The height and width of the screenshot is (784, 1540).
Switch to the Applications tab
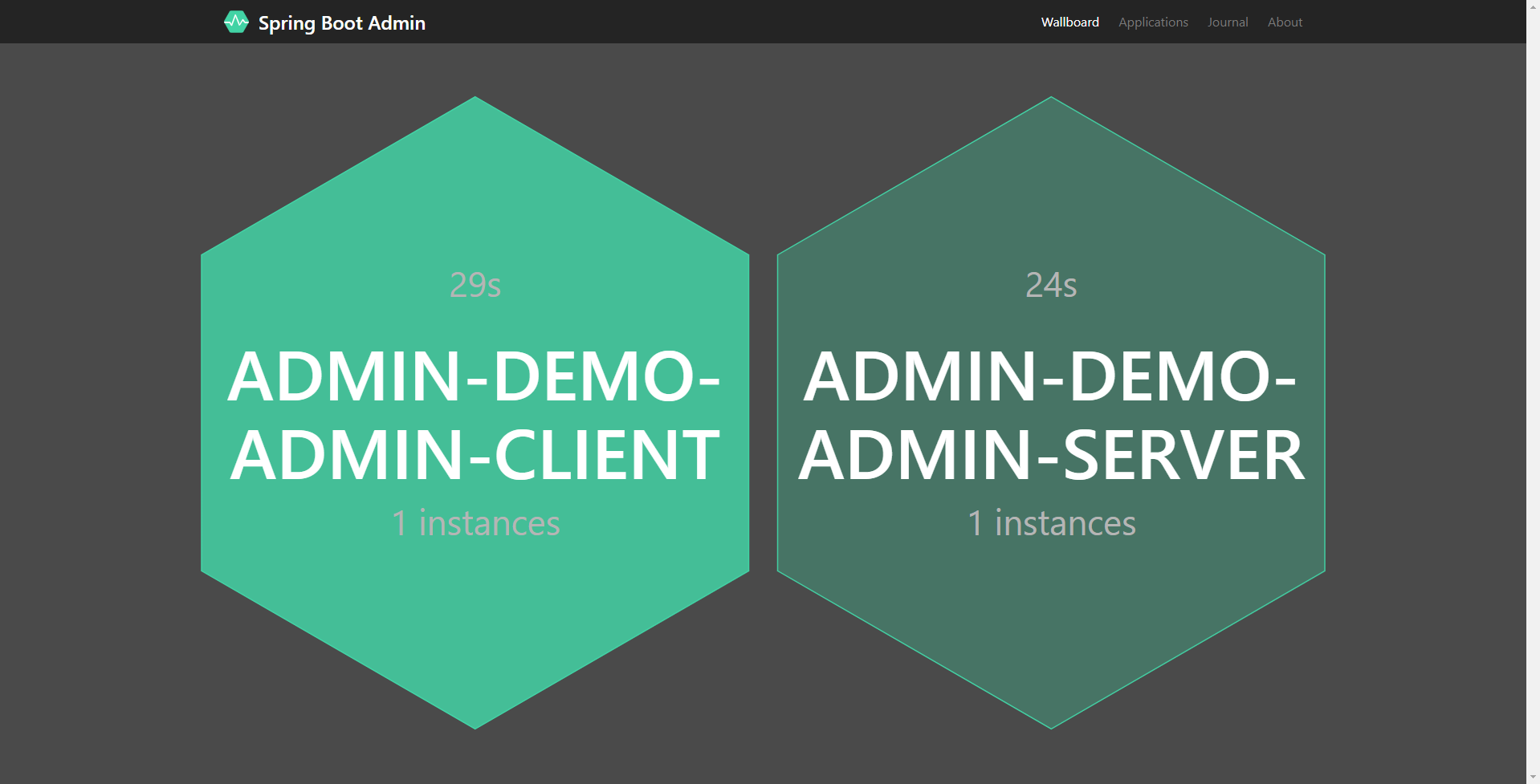point(1153,22)
